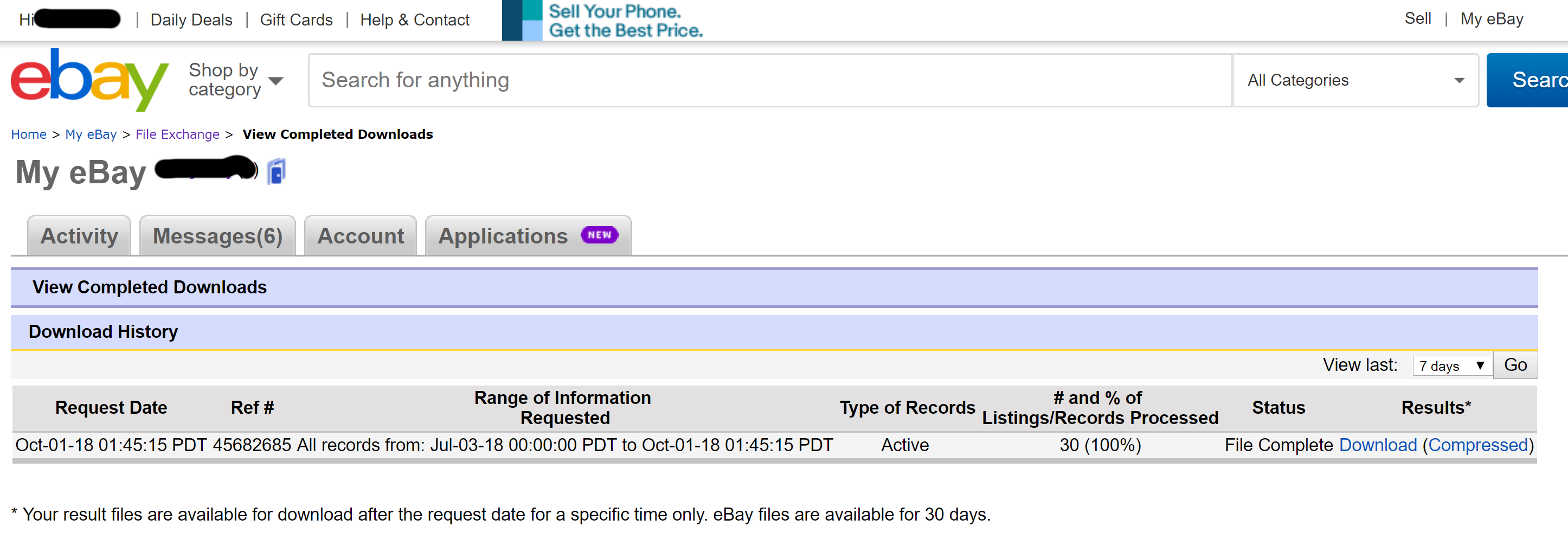The height and width of the screenshot is (539, 1568).
Task: Click the Download History heading
Action: point(103,331)
